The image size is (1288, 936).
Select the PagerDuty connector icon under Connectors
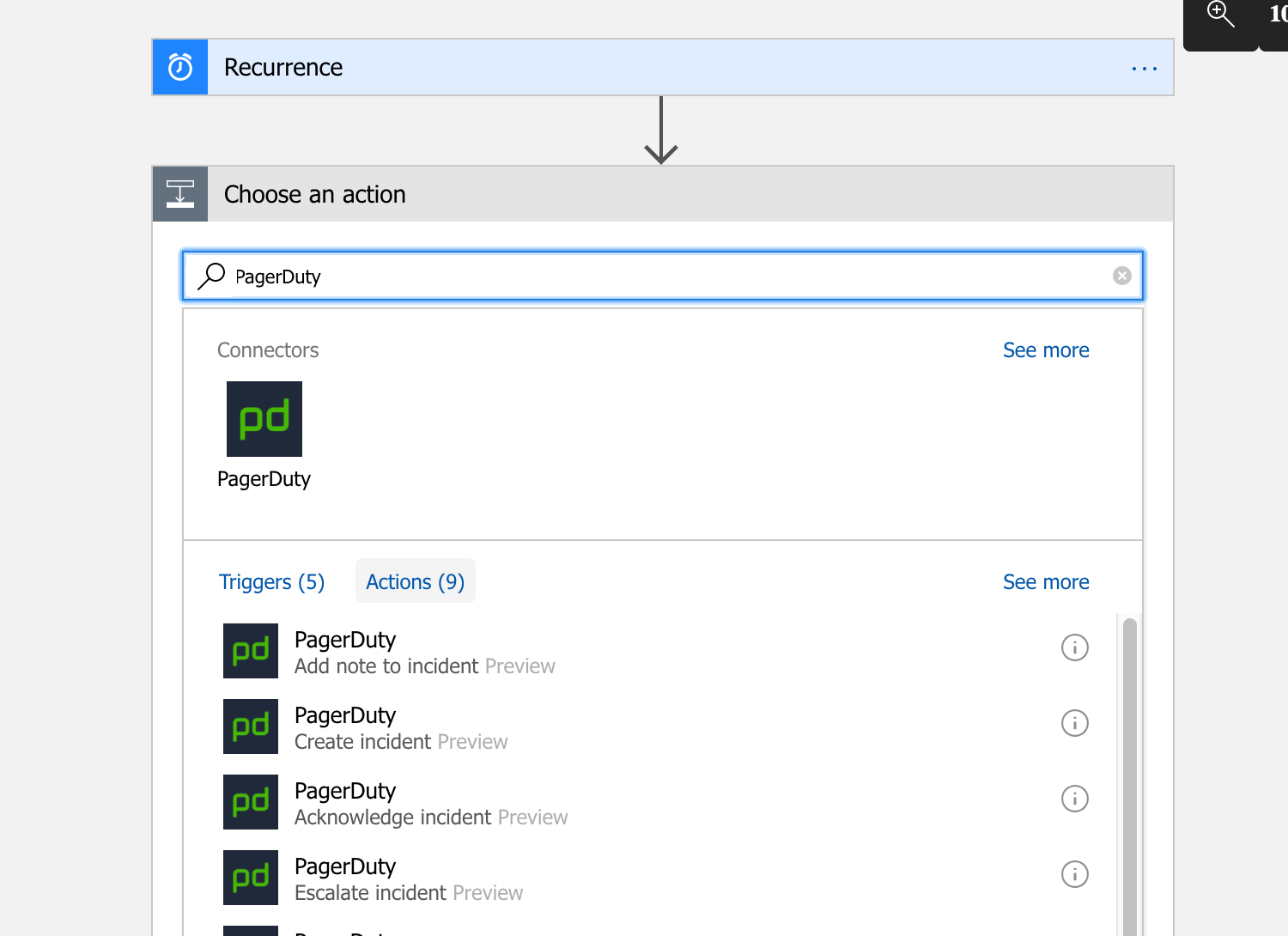(264, 418)
